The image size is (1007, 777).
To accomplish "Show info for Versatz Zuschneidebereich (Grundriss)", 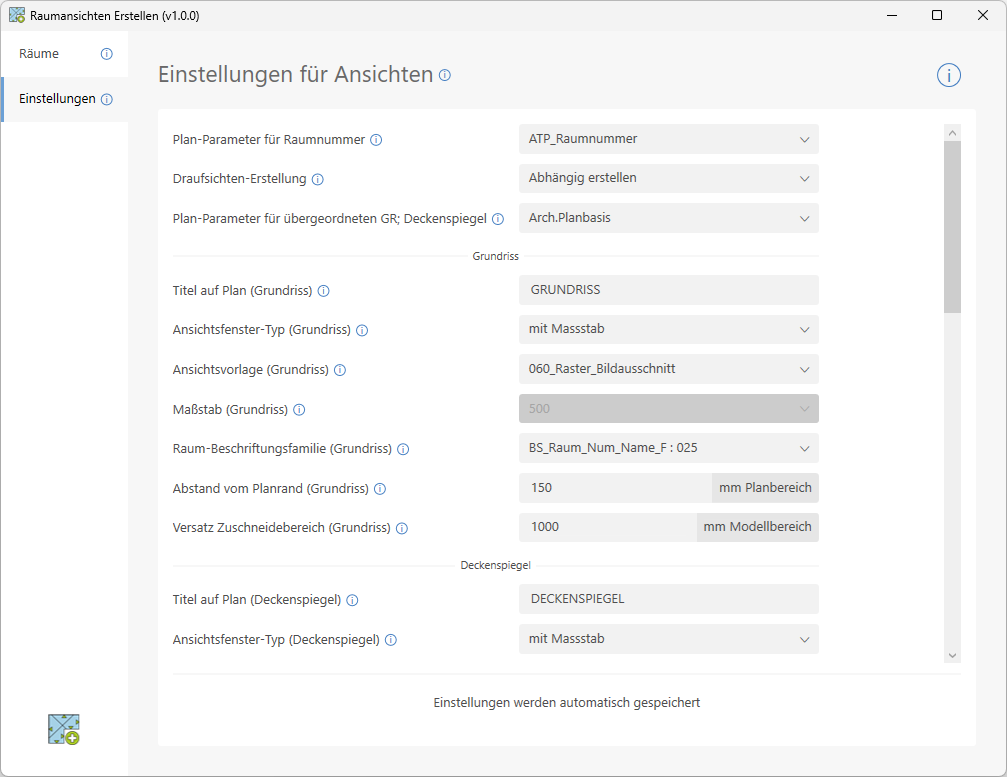I will point(401,528).
